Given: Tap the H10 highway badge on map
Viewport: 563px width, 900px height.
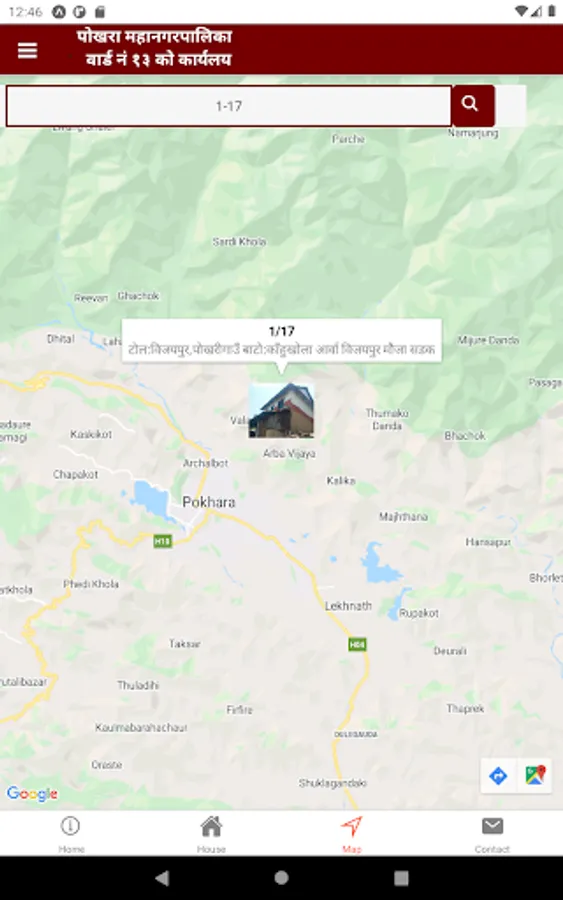Looking at the screenshot, I should 162,541.
